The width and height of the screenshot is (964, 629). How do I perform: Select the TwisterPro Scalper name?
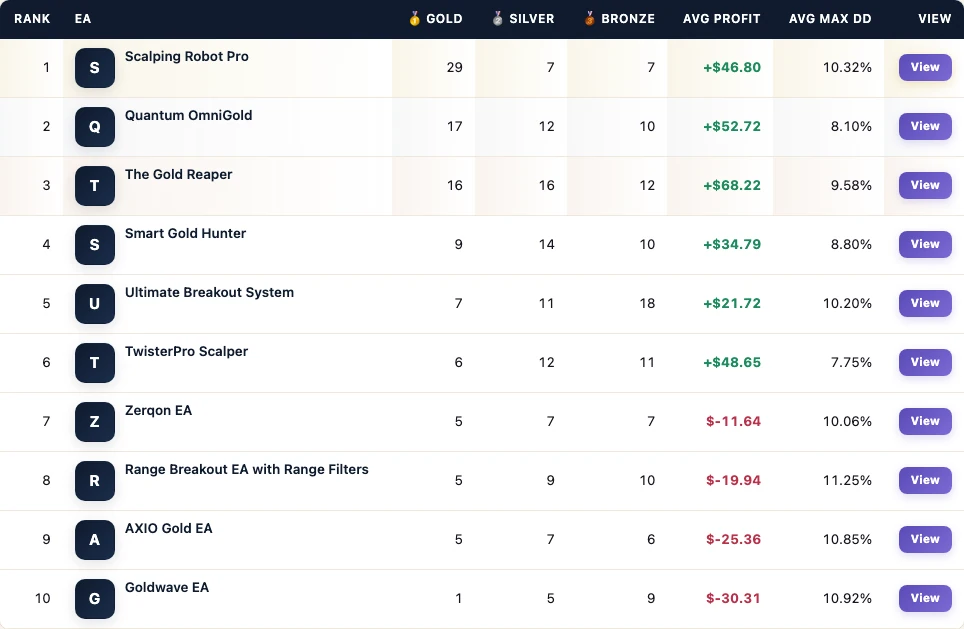pos(186,352)
